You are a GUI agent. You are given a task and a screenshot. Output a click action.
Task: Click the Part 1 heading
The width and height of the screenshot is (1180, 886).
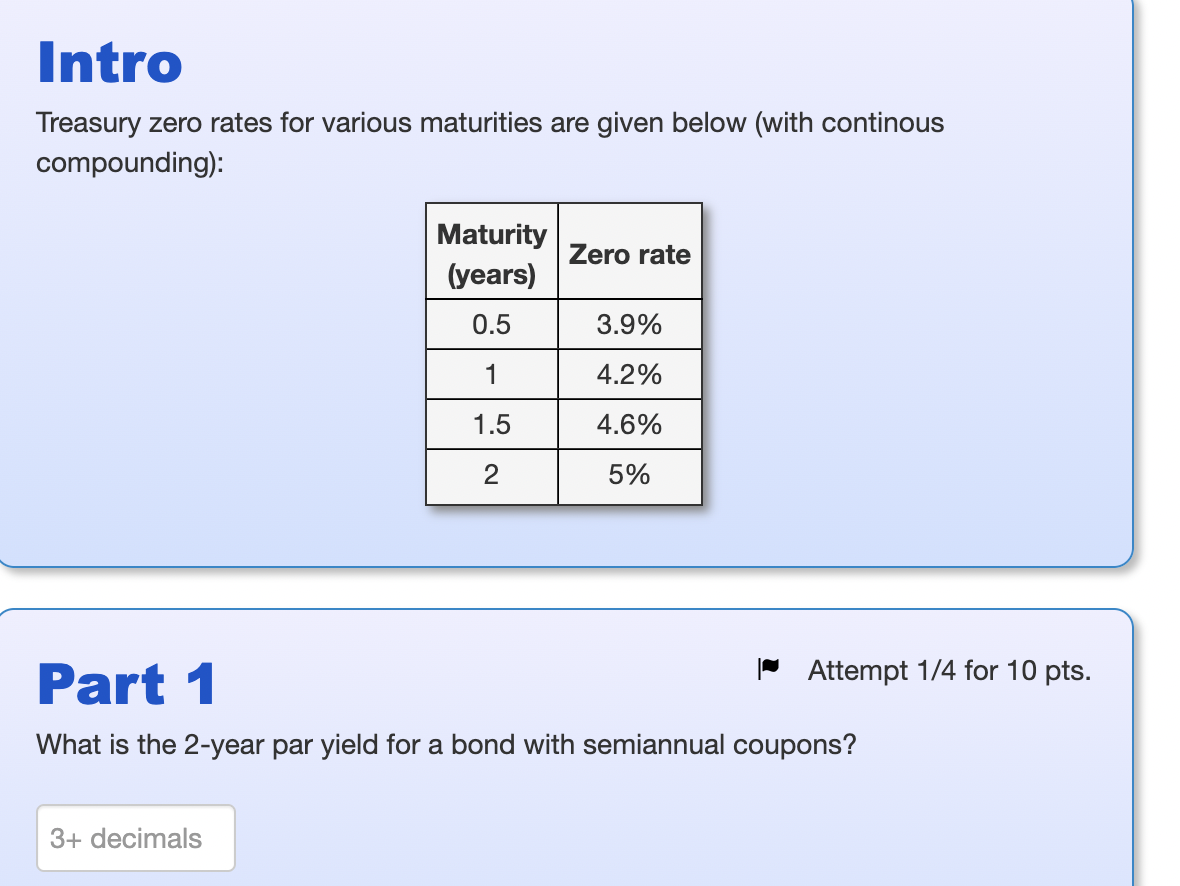pyautogui.click(x=123, y=684)
